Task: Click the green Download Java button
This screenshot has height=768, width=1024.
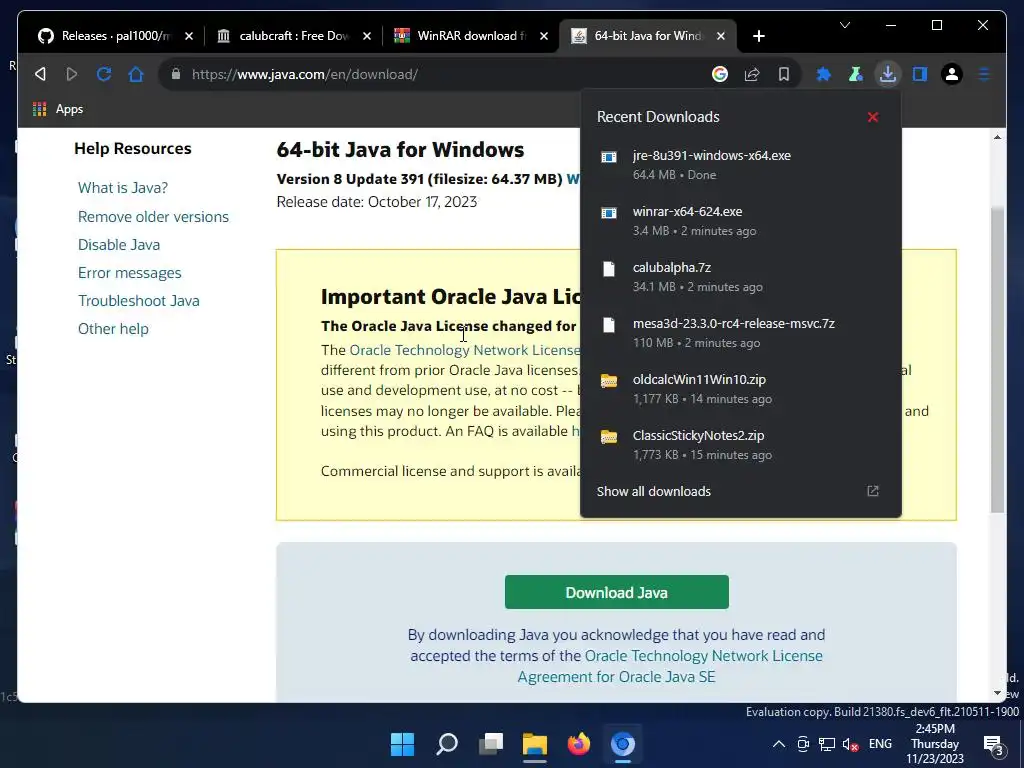Action: [x=616, y=592]
